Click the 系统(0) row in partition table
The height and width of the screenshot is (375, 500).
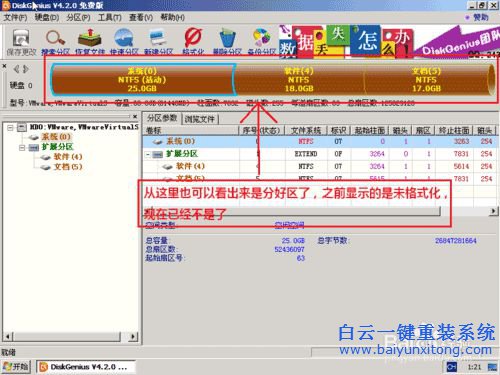pyautogui.click(x=321, y=141)
